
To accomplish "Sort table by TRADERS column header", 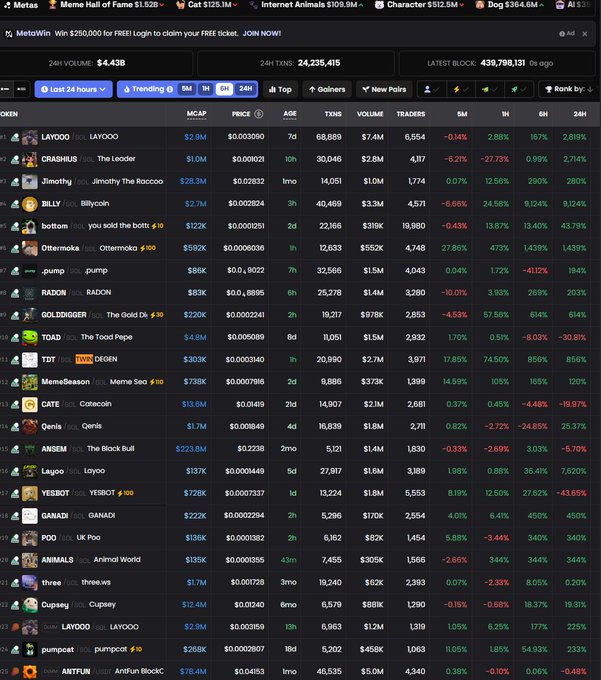I will [x=411, y=114].
